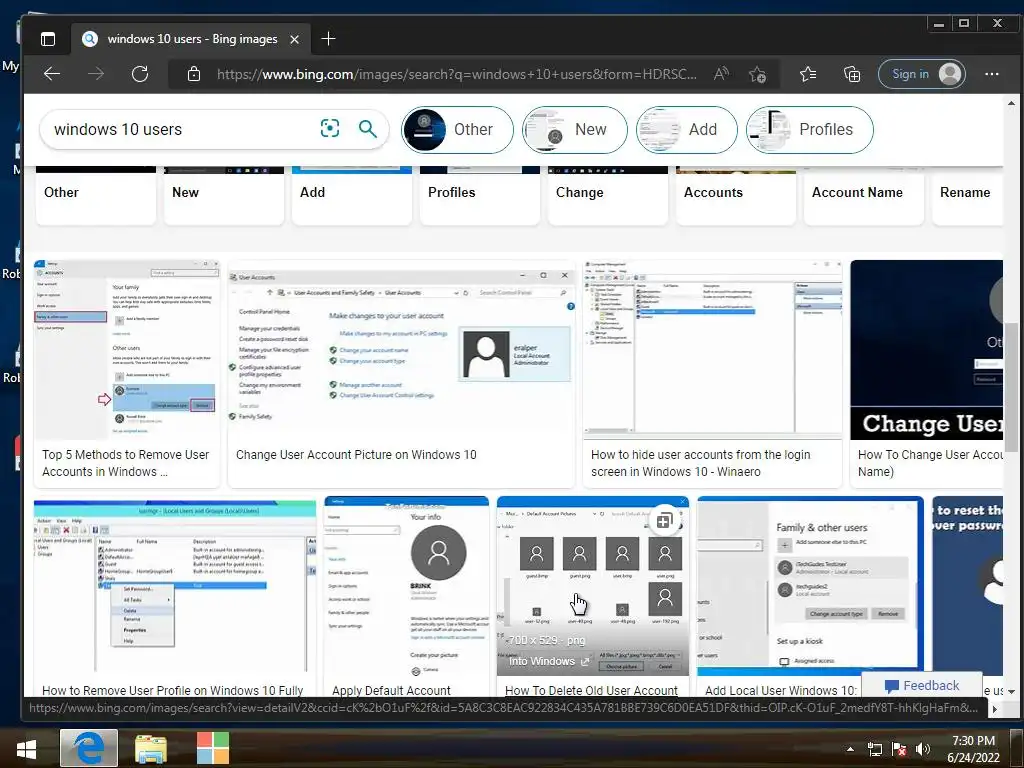Click the save image plus icon

coord(664,520)
